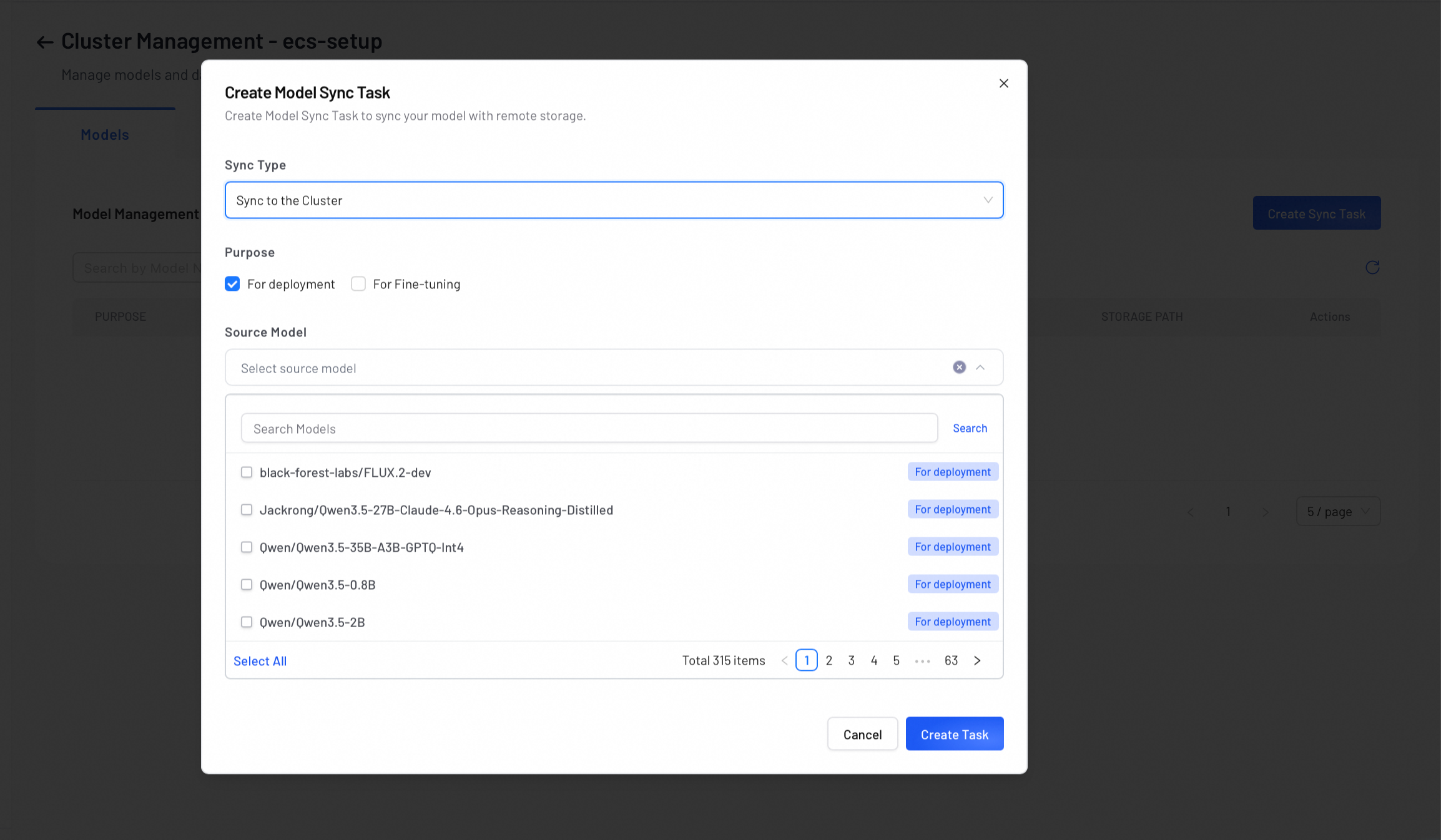Click the PURPOSE column header

[x=120, y=316]
